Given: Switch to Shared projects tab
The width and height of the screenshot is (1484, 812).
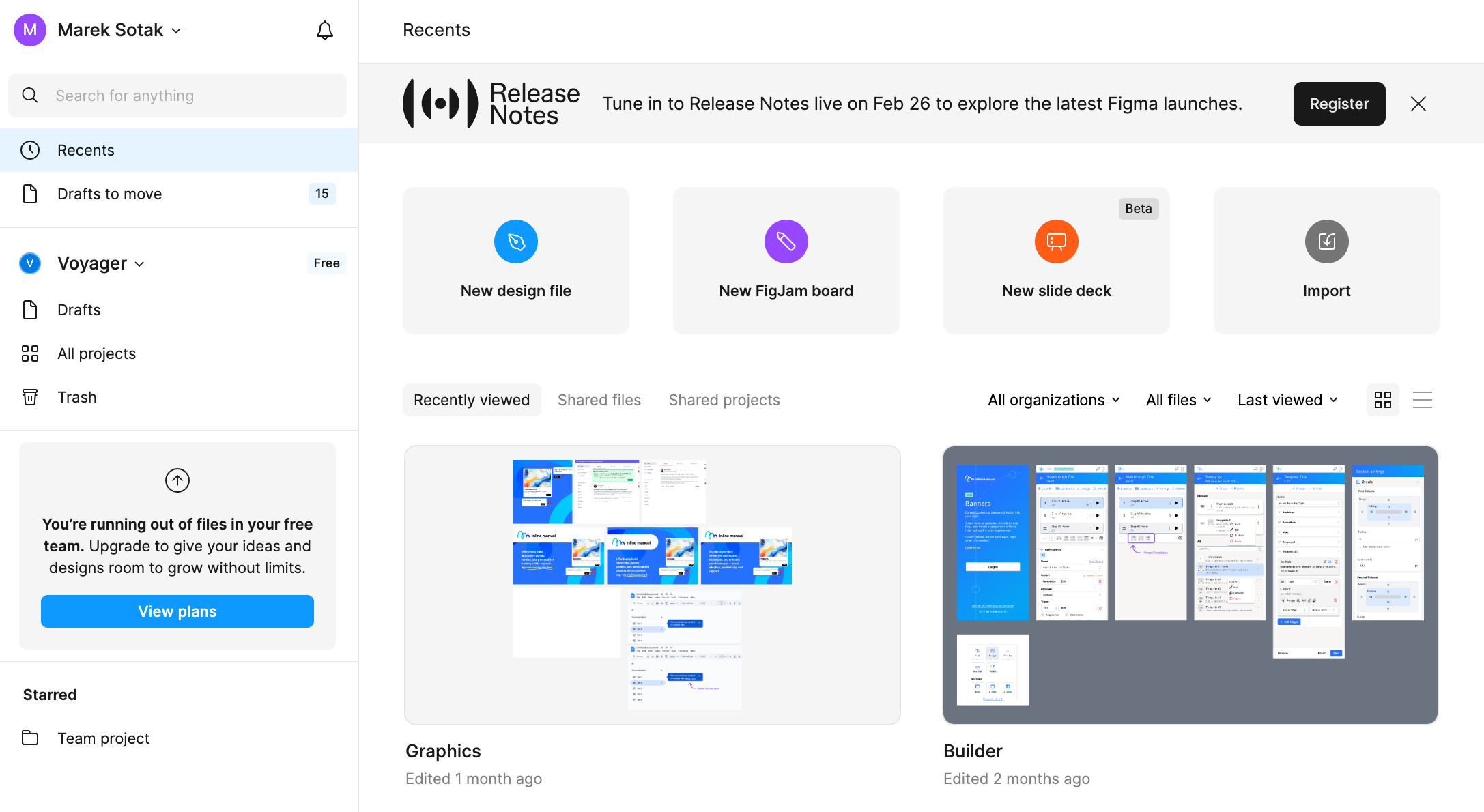Looking at the screenshot, I should coord(724,400).
